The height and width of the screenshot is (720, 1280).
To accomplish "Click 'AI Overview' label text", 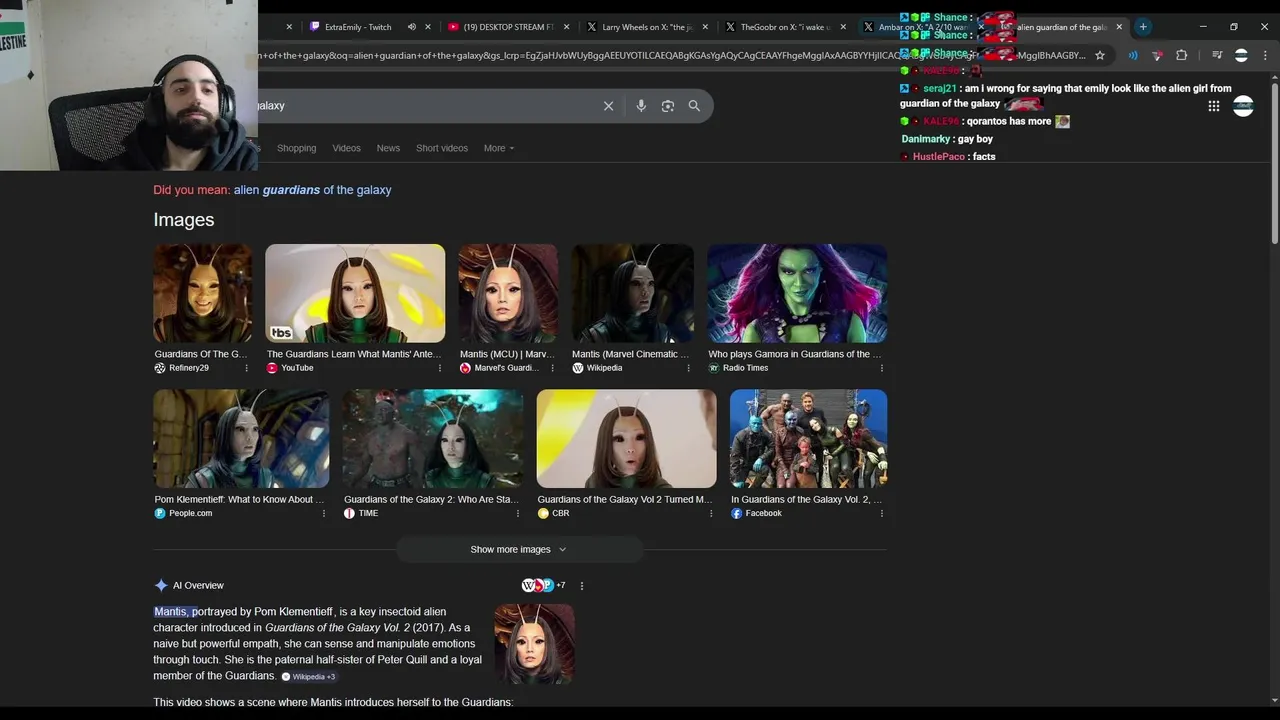I will point(198,586).
